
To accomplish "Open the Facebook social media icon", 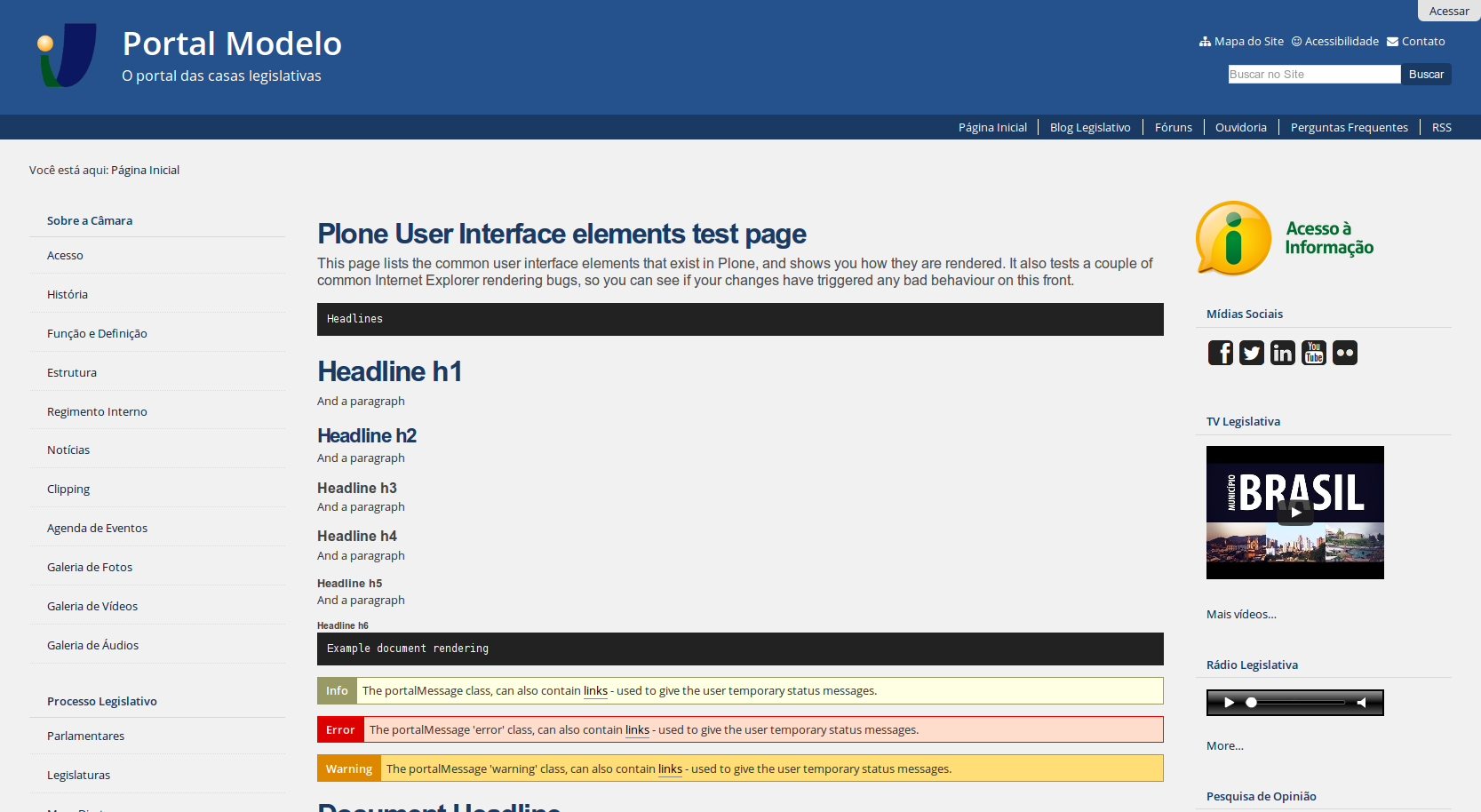I will coord(1221,353).
